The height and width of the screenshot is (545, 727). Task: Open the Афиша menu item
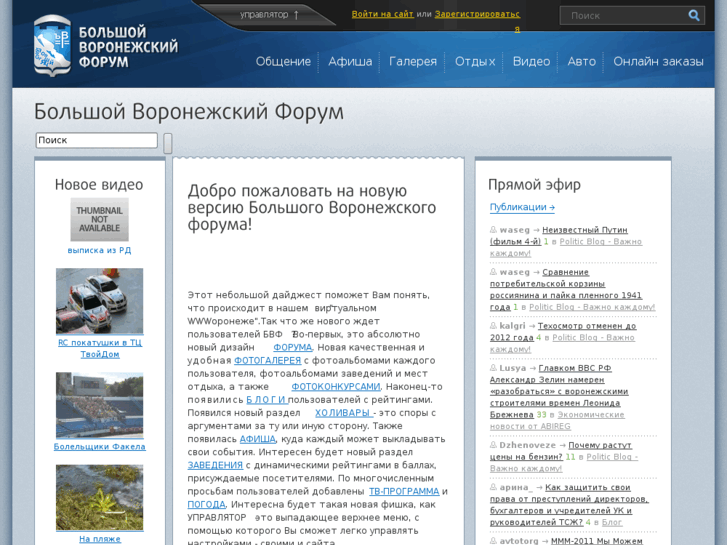tap(350, 61)
